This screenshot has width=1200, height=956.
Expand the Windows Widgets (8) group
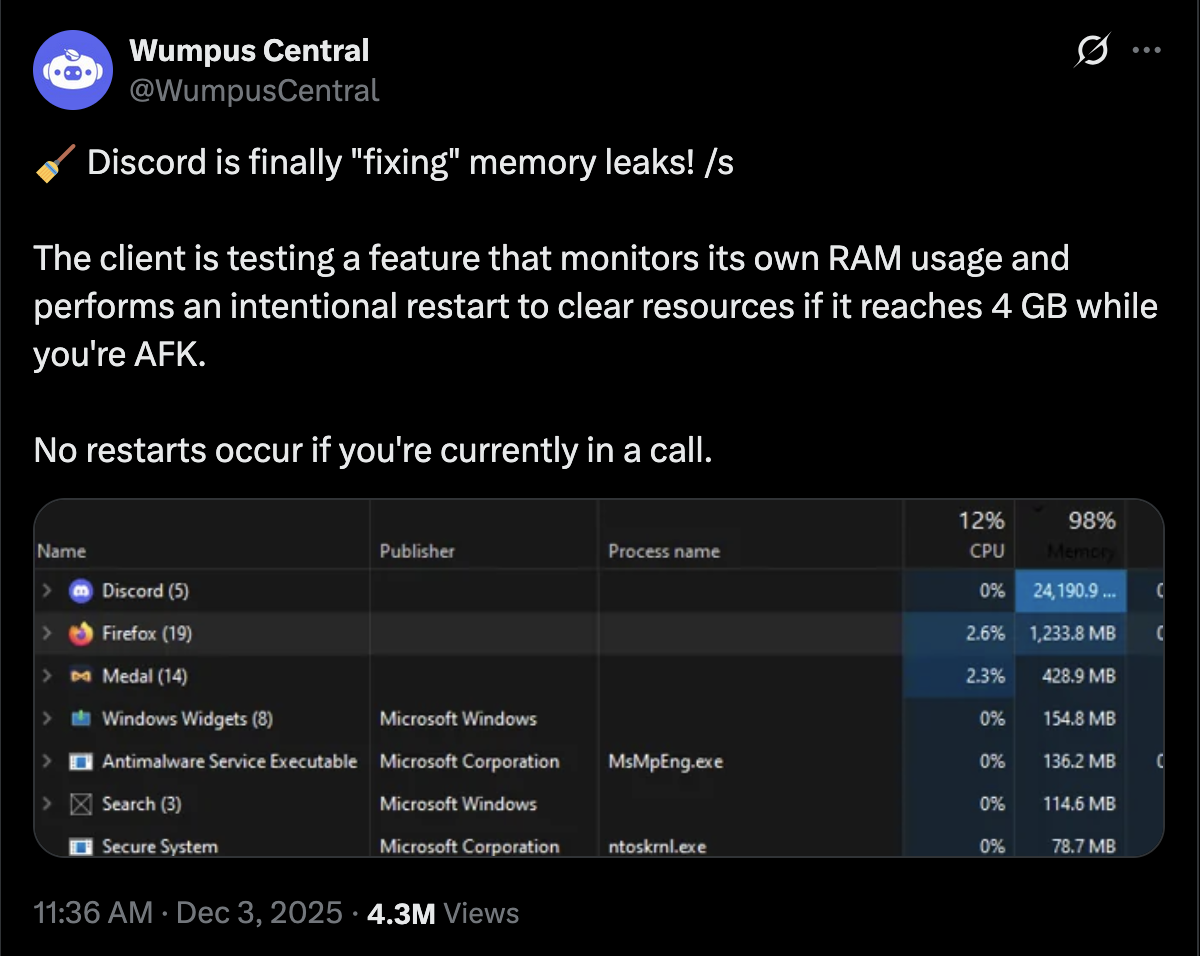[x=46, y=719]
